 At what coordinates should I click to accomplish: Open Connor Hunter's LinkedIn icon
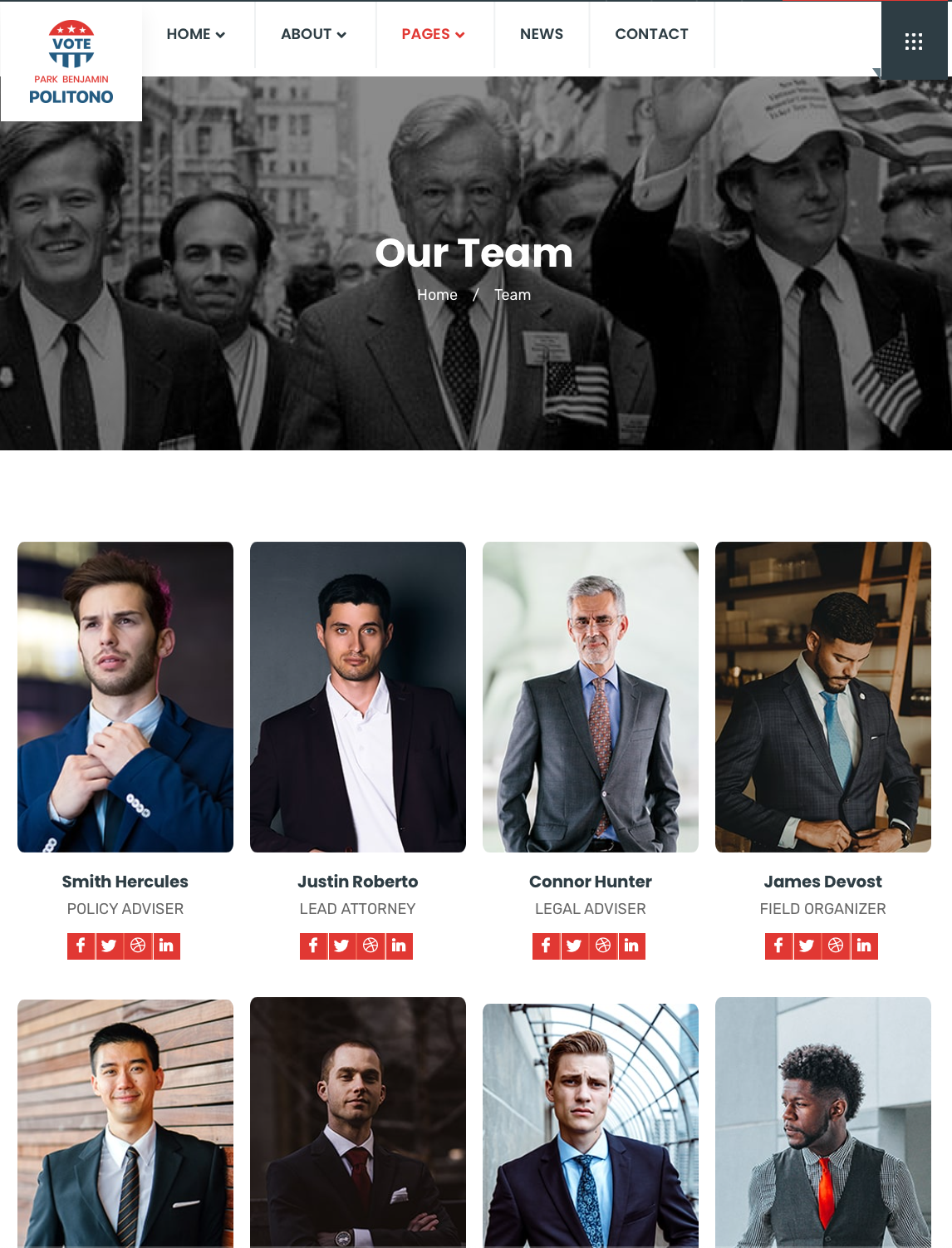pos(631,946)
